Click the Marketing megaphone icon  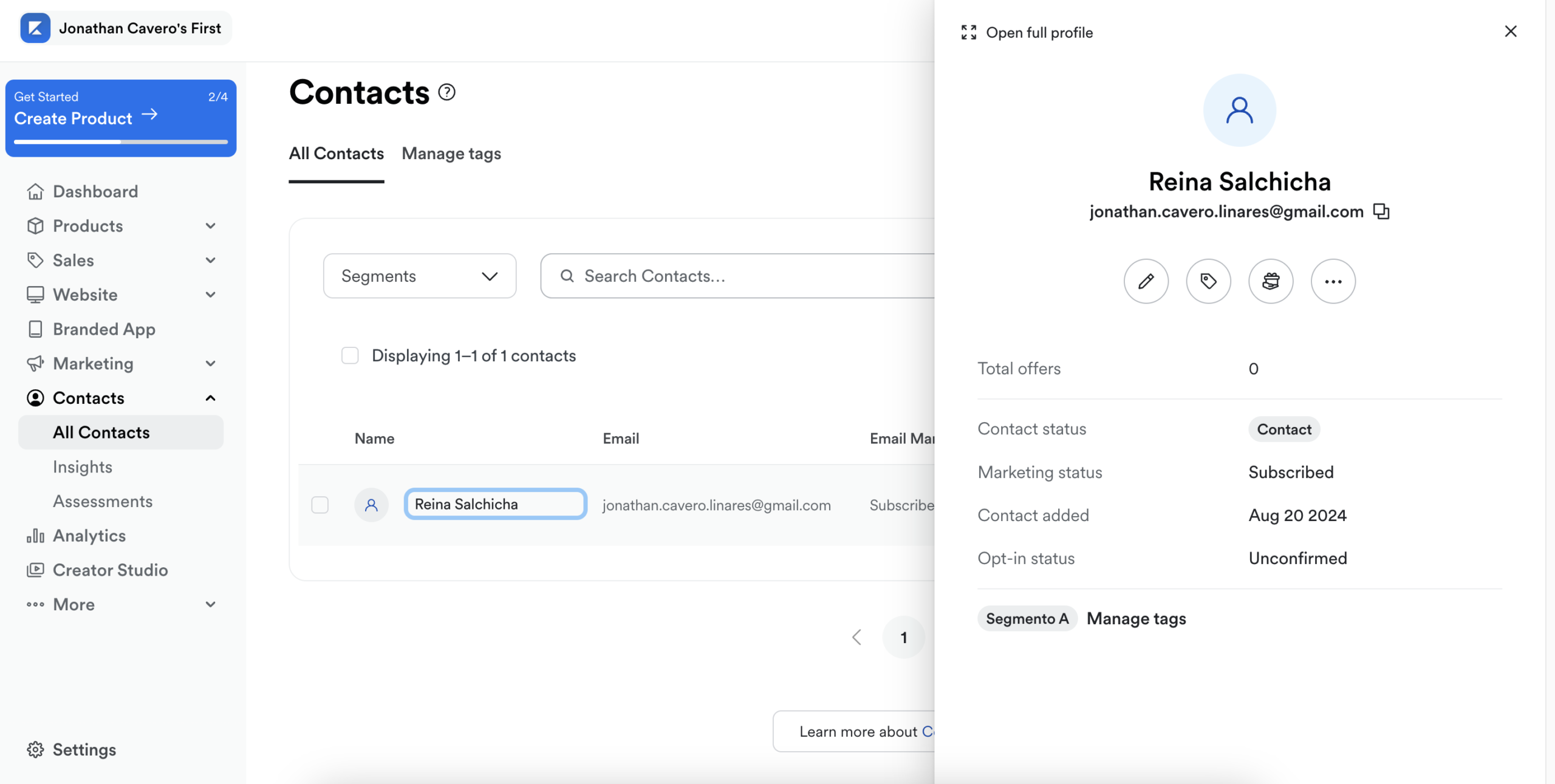coord(35,364)
